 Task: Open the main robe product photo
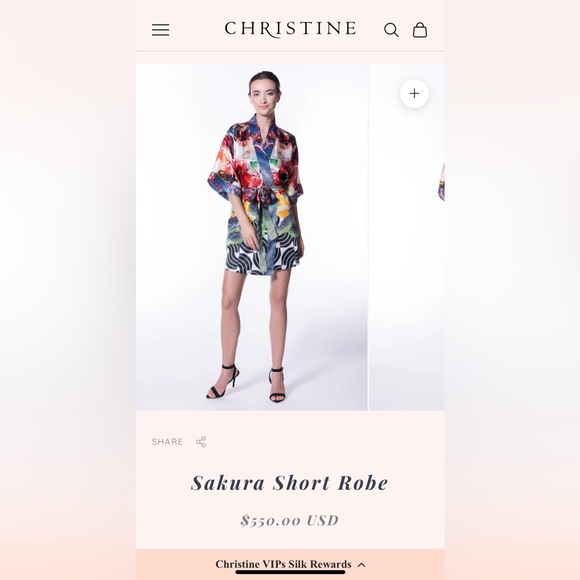pos(252,237)
